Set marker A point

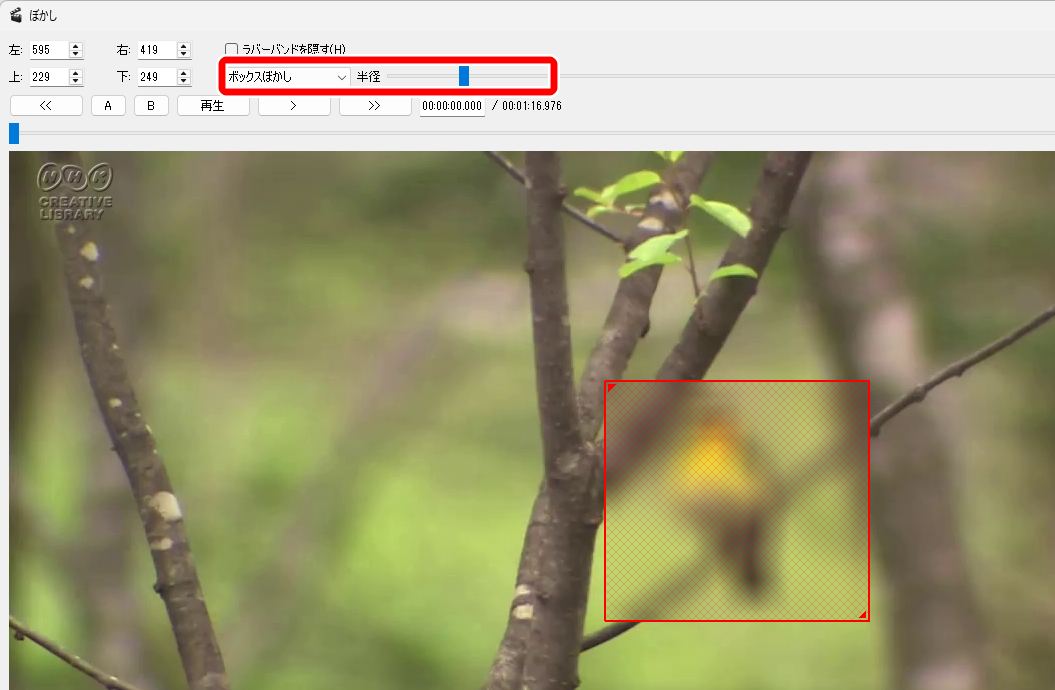[x=108, y=106]
